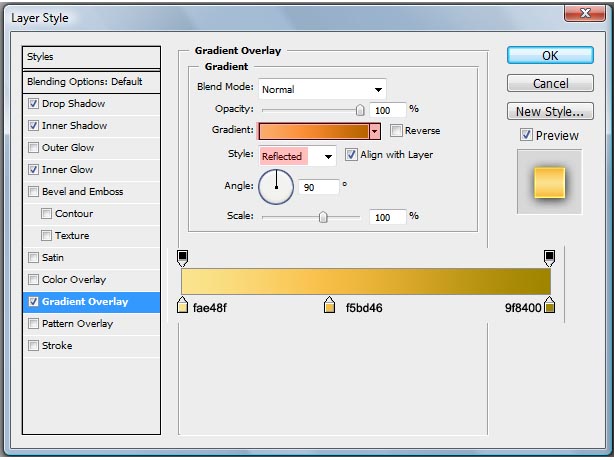Click the angle dial control
The image size is (615, 460).
pyautogui.click(x=276, y=187)
